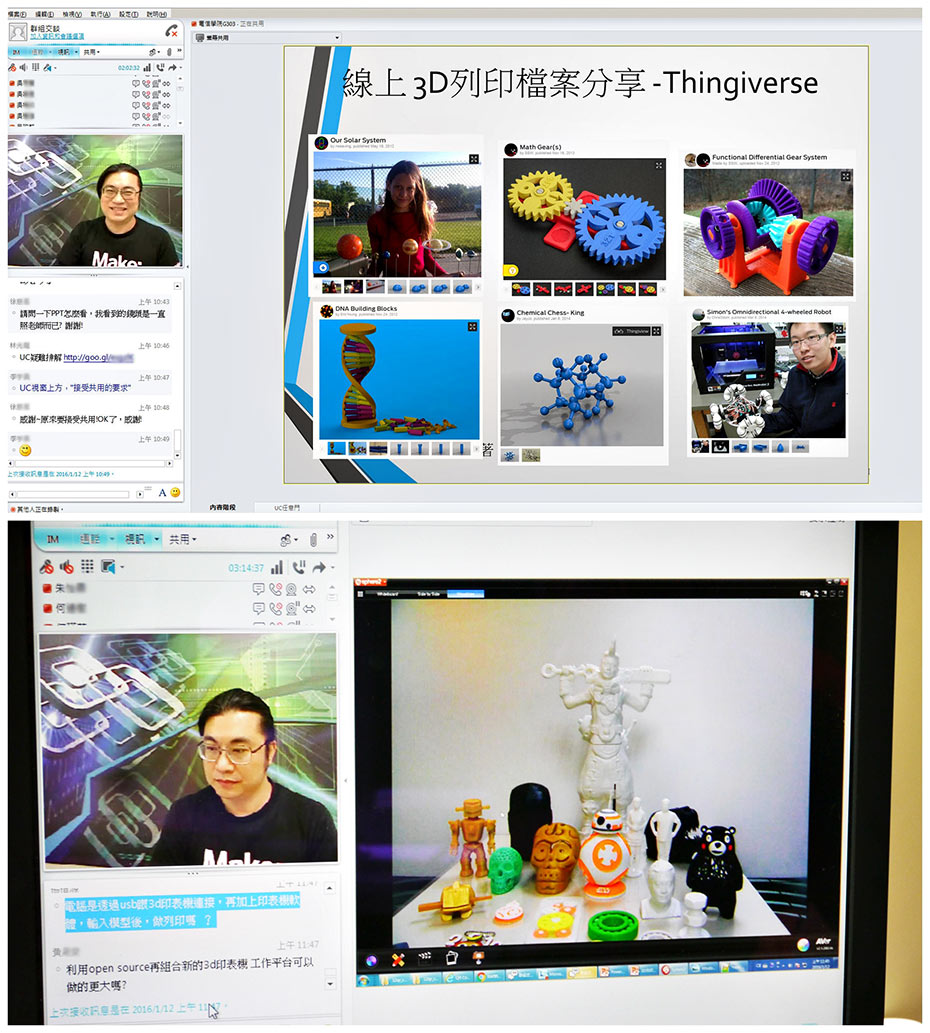Image resolution: width=930 pixels, height=1033 pixels.
Task: Click the webcam icon in the 朱 row
Action: click(x=292, y=588)
